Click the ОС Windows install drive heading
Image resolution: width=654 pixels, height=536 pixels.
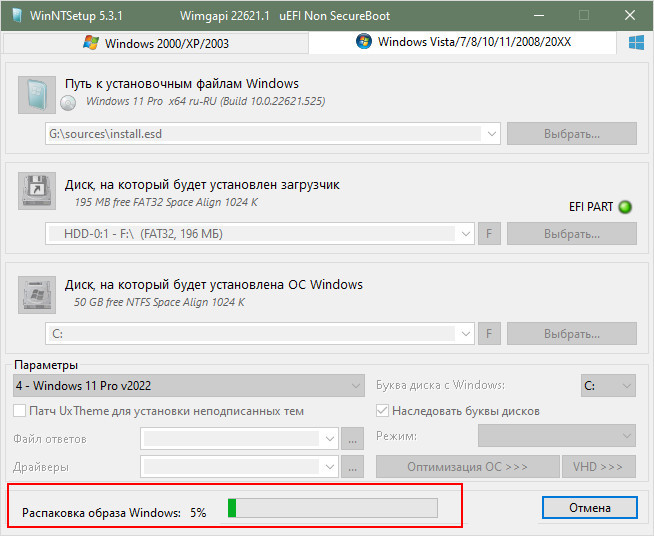tap(214, 284)
